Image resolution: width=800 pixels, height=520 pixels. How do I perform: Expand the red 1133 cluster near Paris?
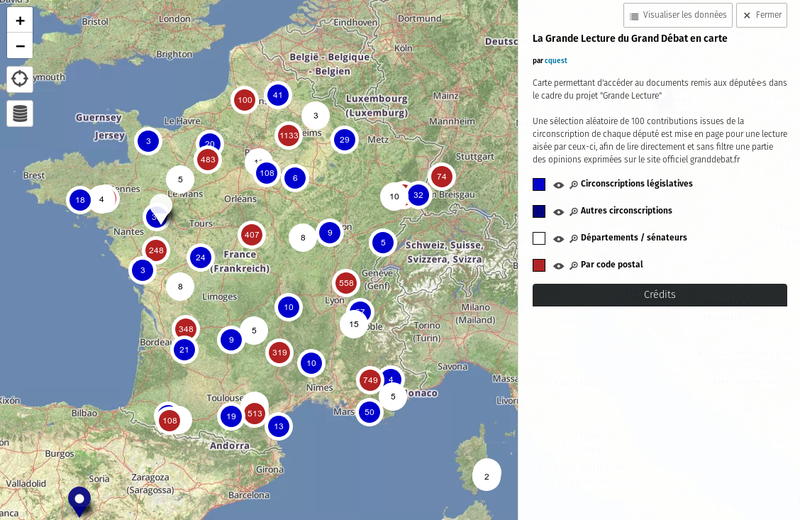288,135
